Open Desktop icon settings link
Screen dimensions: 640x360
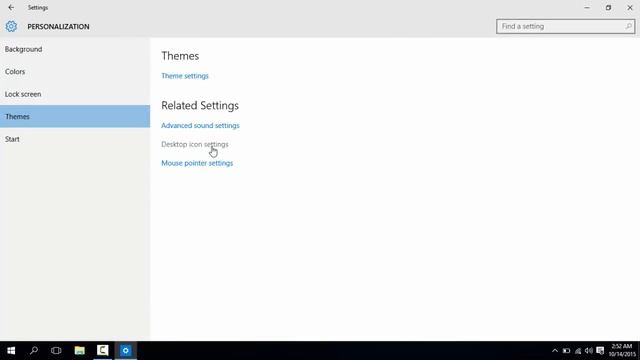click(195, 144)
